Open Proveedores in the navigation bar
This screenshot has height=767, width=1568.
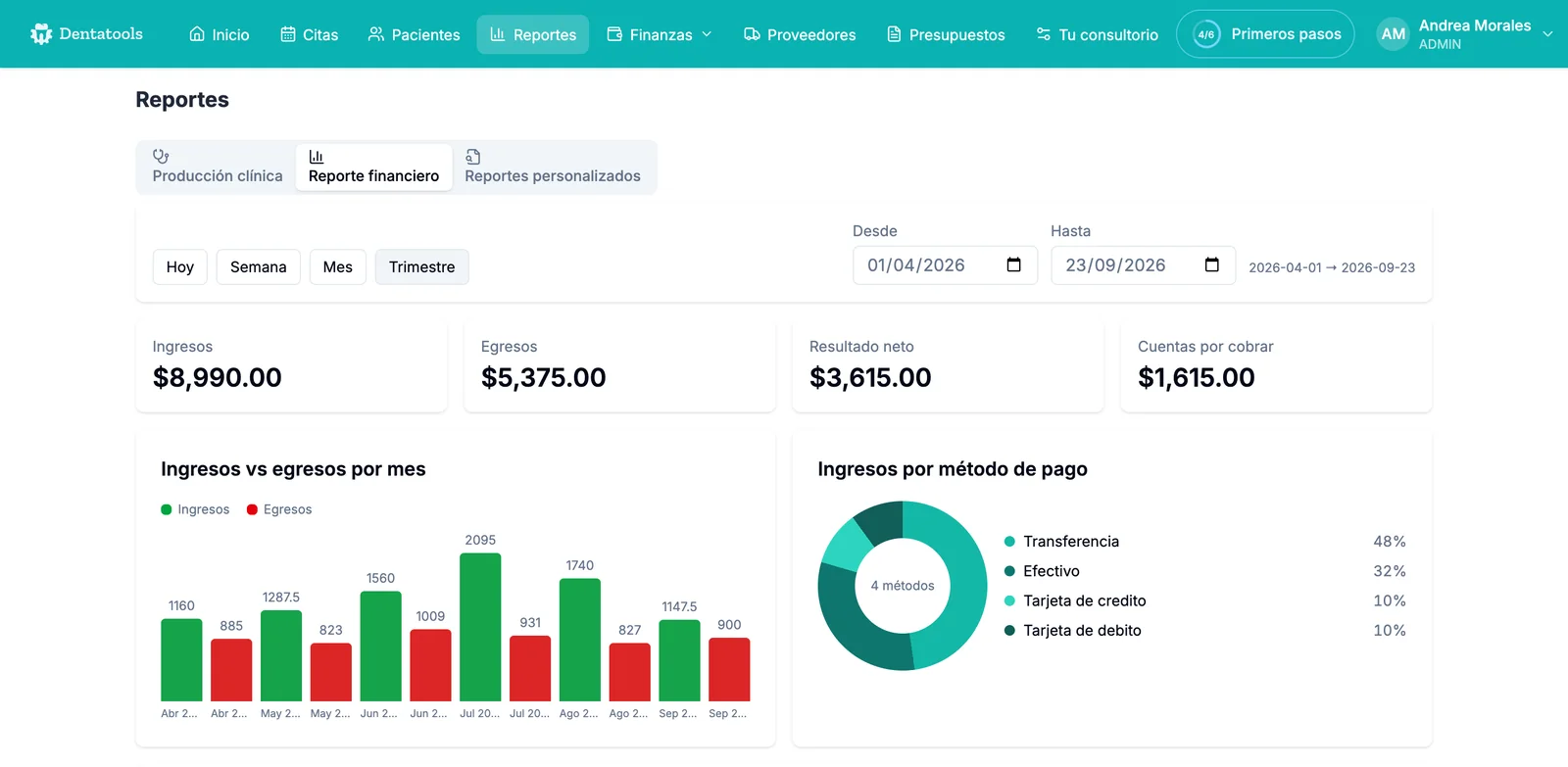(800, 34)
